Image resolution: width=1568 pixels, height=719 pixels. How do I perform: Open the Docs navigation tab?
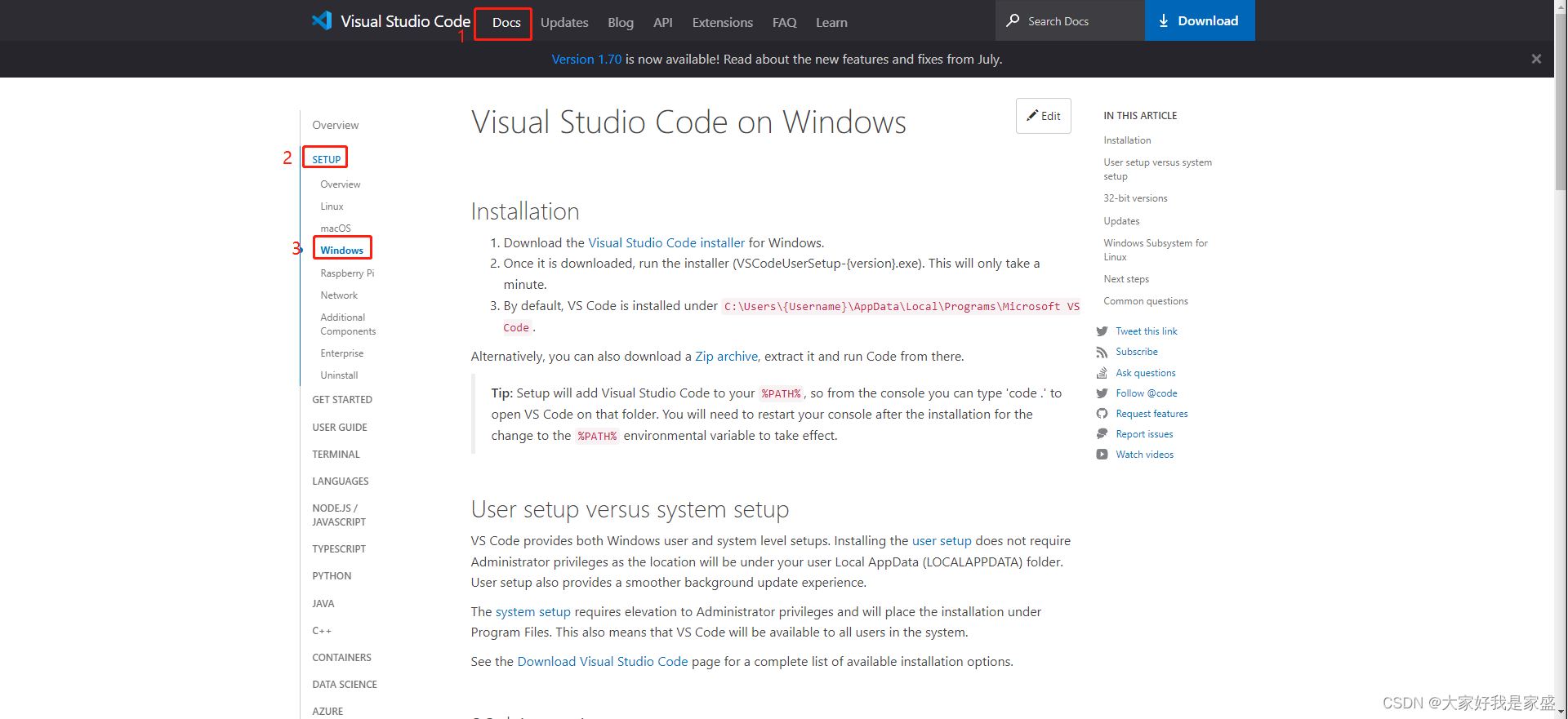(506, 23)
